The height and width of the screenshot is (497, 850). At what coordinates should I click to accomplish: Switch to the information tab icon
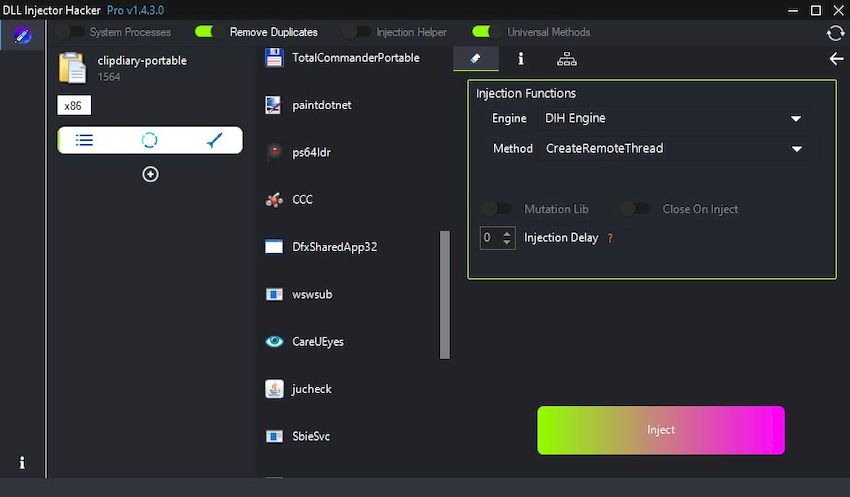tap(521, 59)
